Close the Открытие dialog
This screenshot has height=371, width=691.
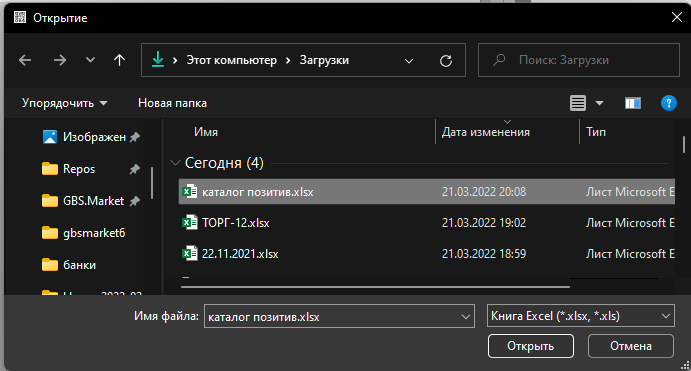(x=676, y=18)
